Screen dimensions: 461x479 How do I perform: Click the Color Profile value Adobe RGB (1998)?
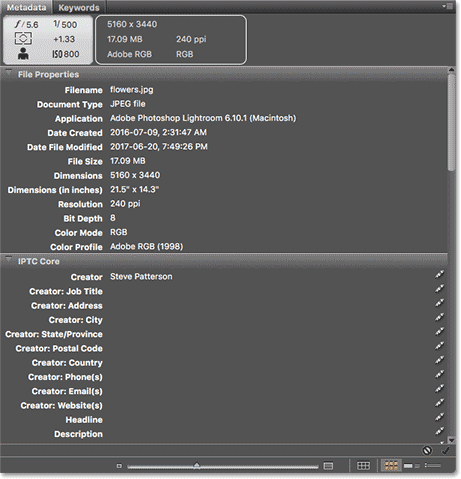147,247
